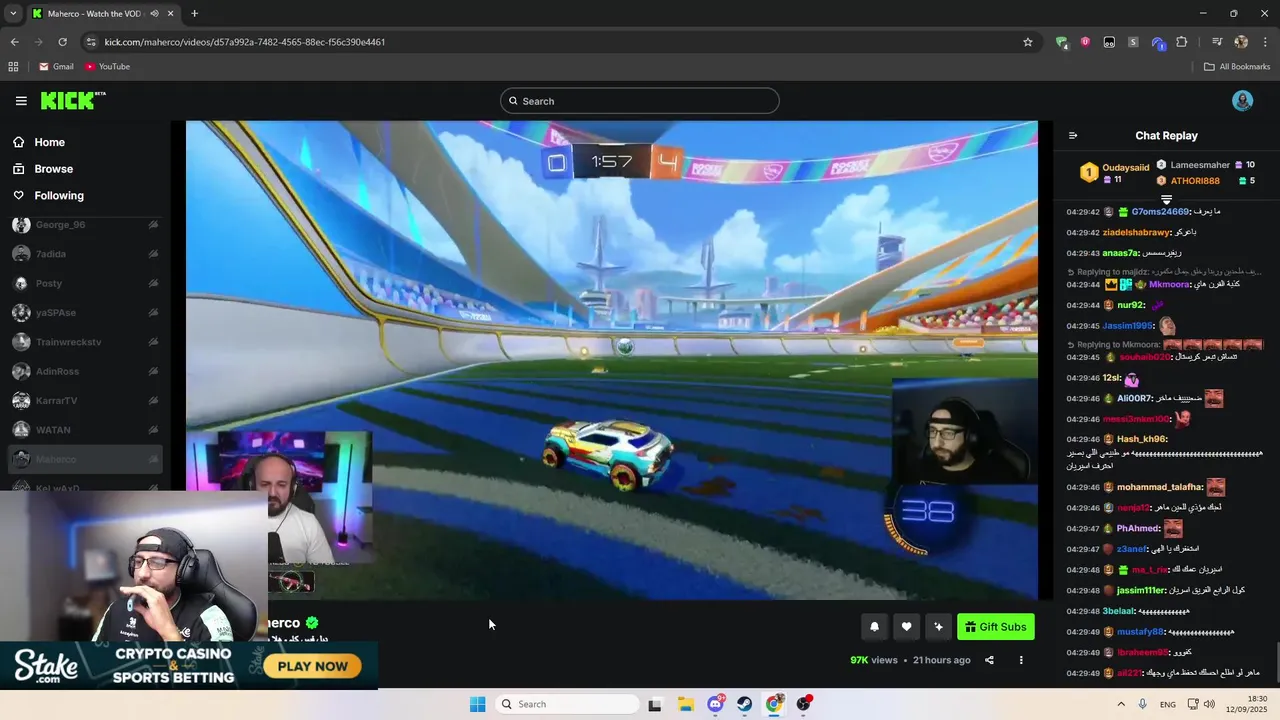This screenshot has height=720, width=1280.
Task: Open the green extension with badge 4
Action: pyautogui.click(x=1062, y=42)
